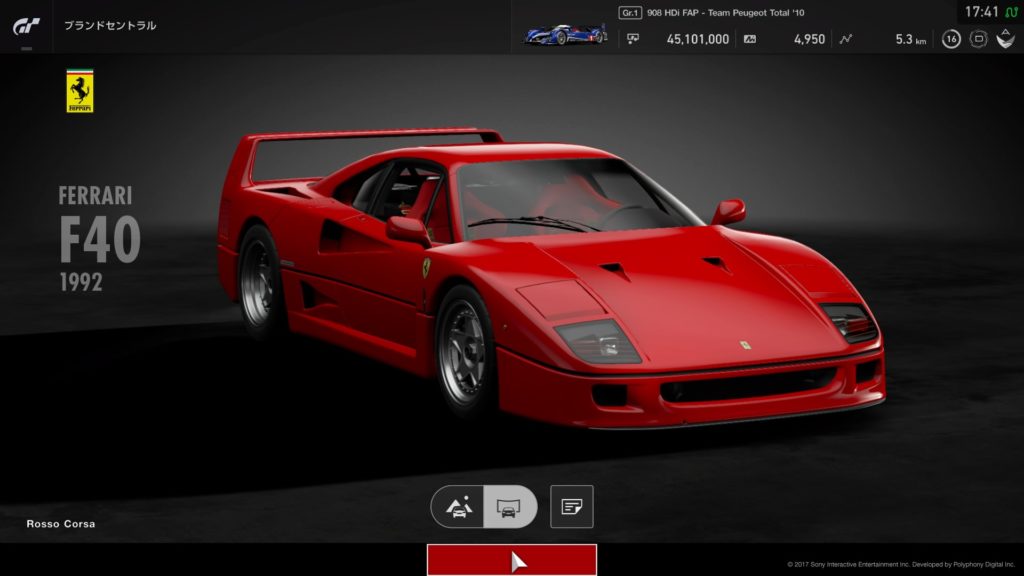Click the credits icon beside 45,101,000
1024x576 pixels.
pos(633,39)
